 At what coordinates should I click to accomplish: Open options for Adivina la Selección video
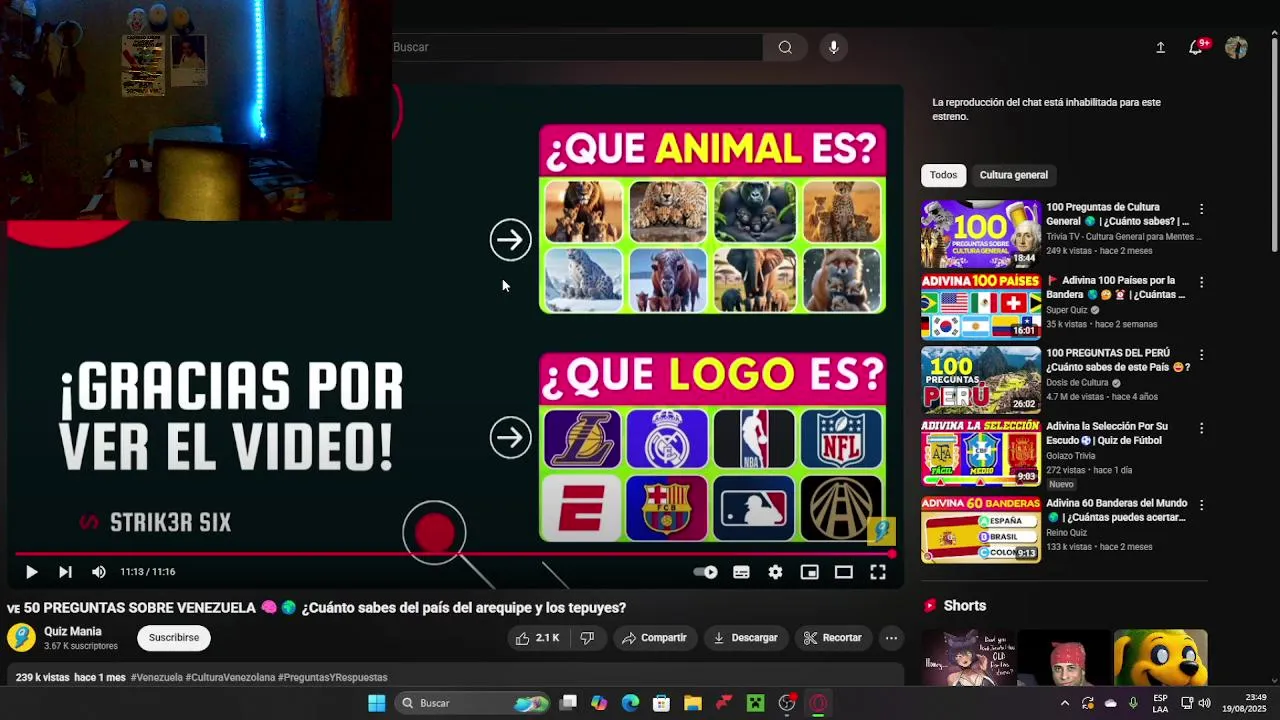click(1201, 428)
